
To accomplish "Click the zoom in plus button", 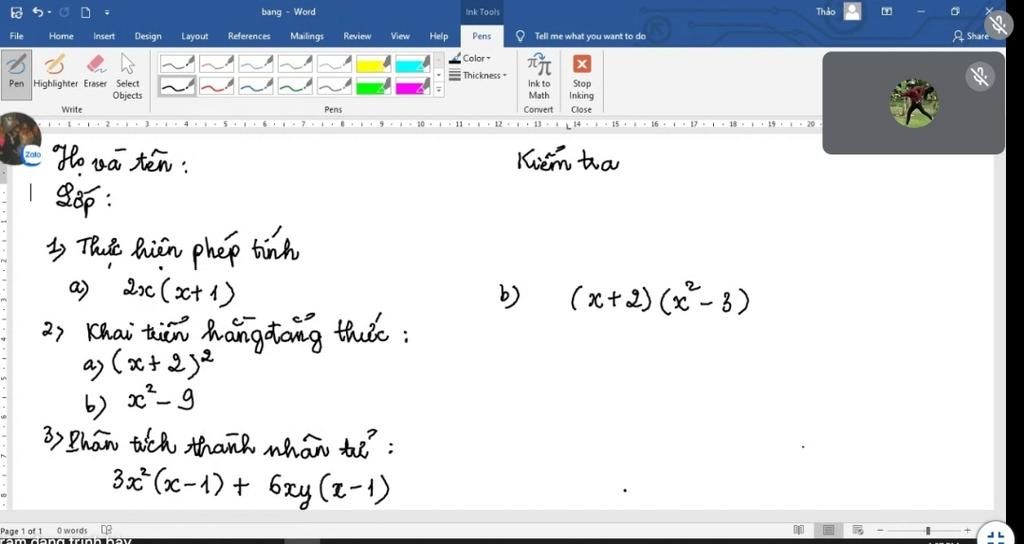I will click(x=968, y=530).
